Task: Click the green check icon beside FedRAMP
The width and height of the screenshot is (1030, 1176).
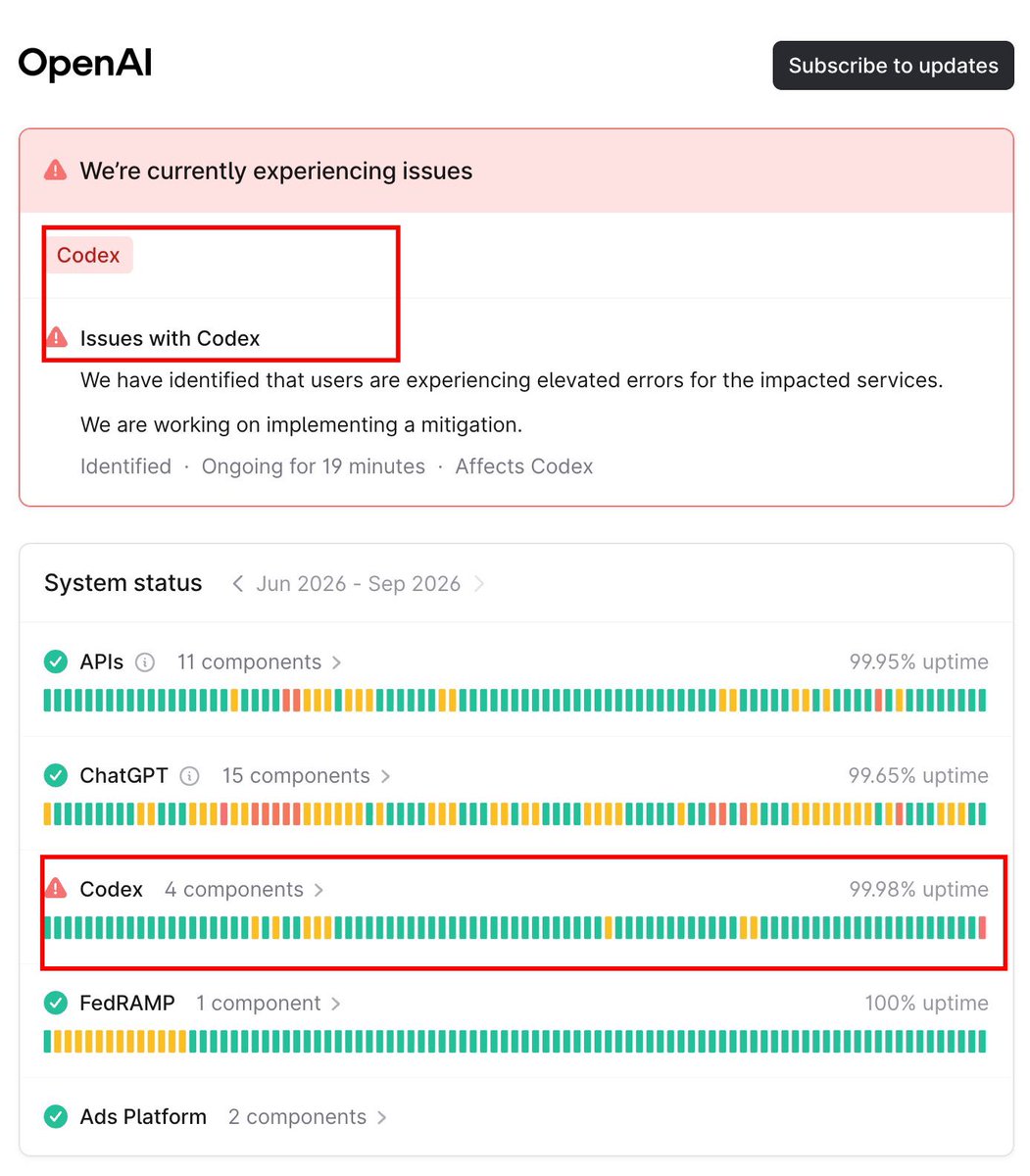Action: coord(56,1004)
